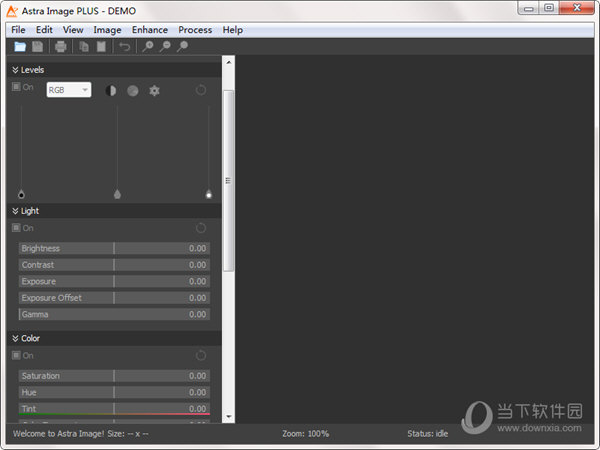
Task: Enable the Levels On checkbox
Action: 16,87
